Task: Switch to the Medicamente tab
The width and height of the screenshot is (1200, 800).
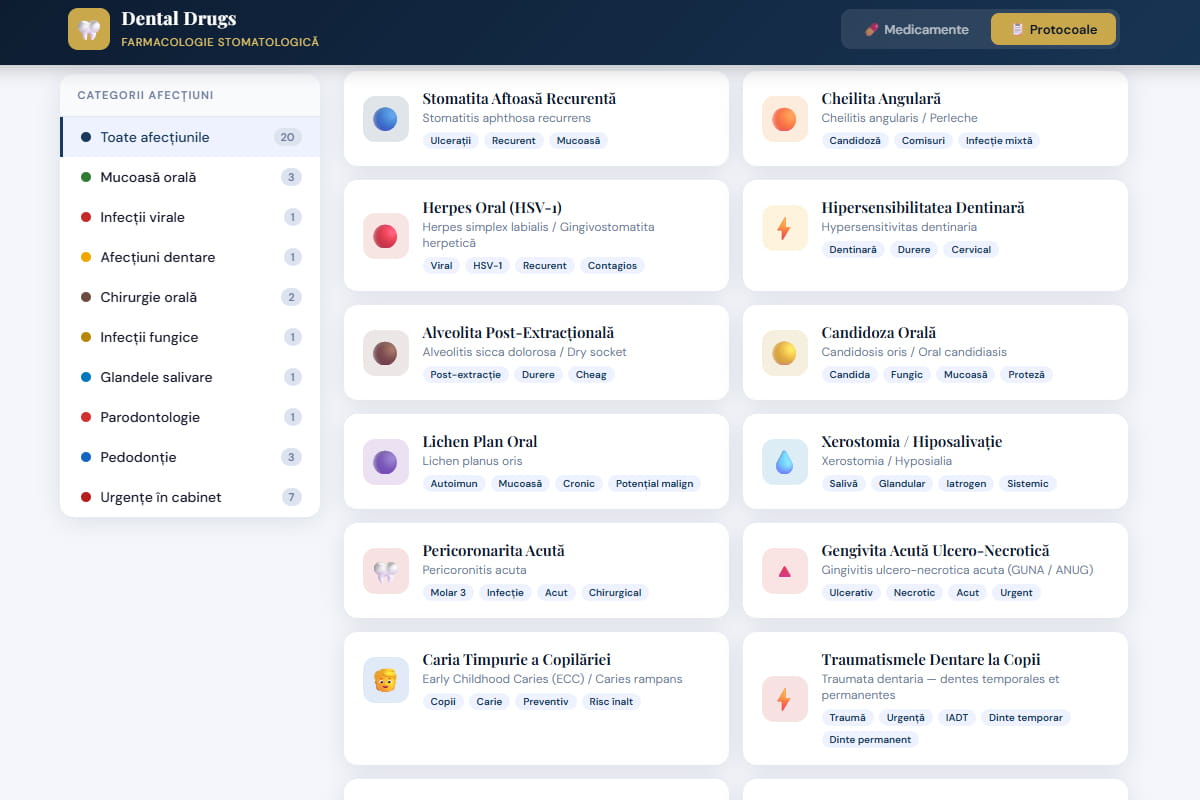Action: click(x=916, y=29)
